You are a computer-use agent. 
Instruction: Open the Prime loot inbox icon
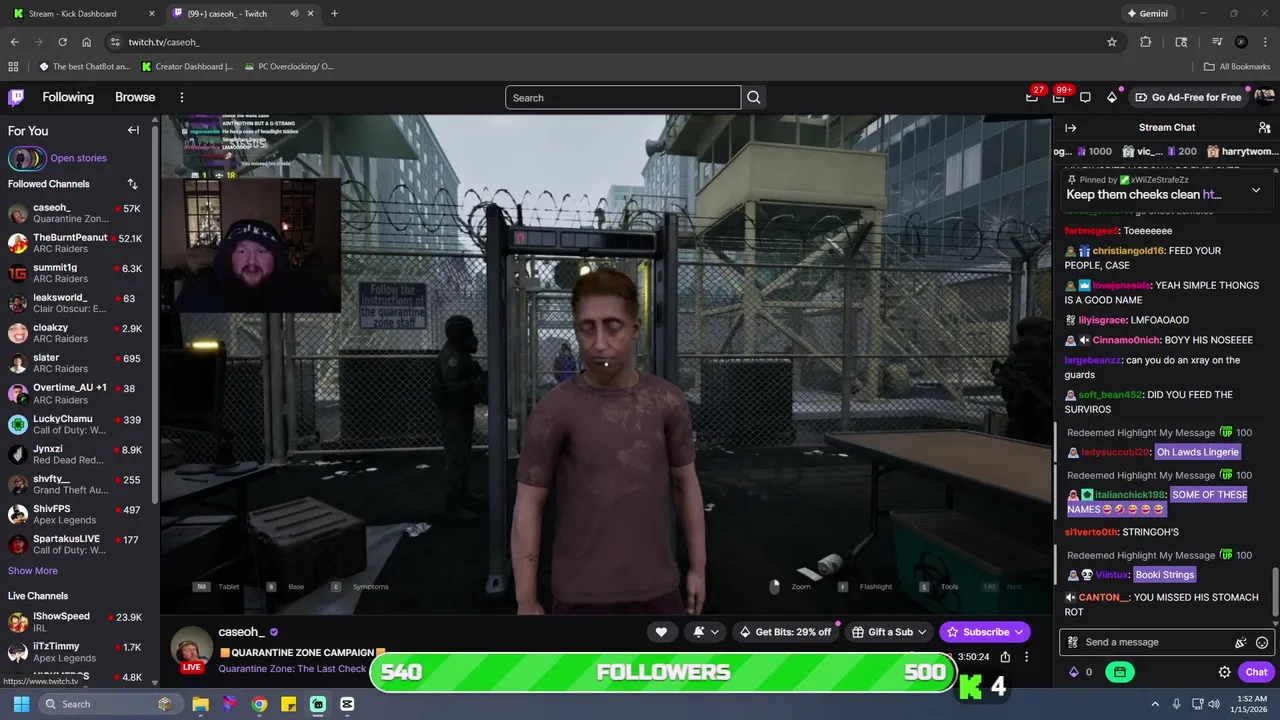pos(1033,97)
